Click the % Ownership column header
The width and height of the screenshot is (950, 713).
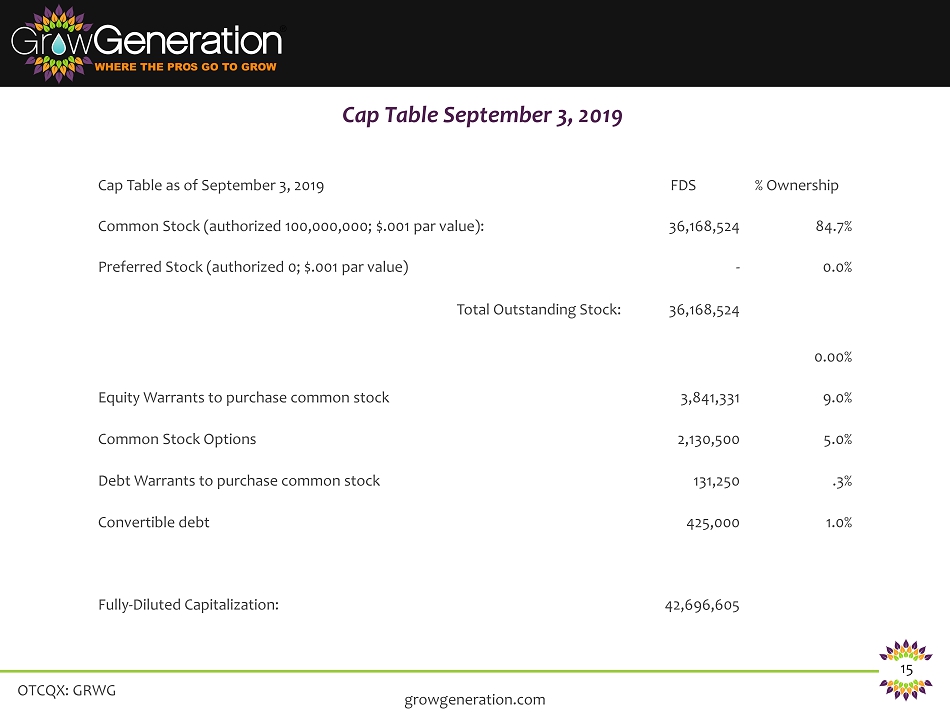point(796,185)
